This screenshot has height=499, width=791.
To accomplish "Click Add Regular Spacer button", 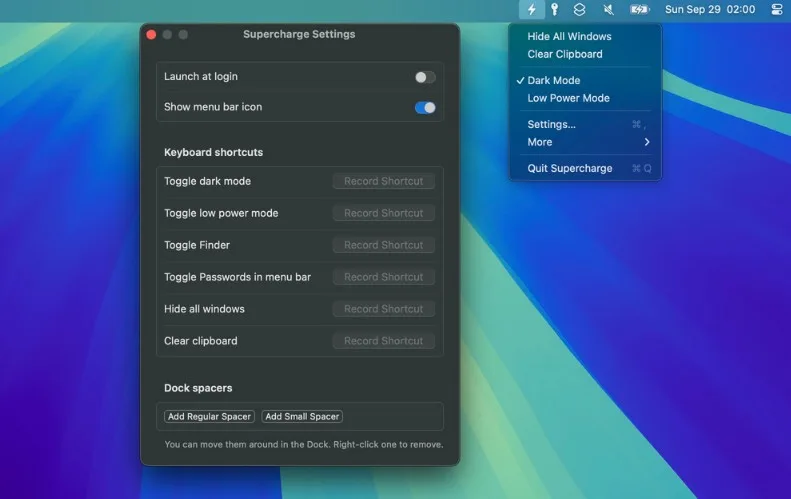I will coord(209,416).
